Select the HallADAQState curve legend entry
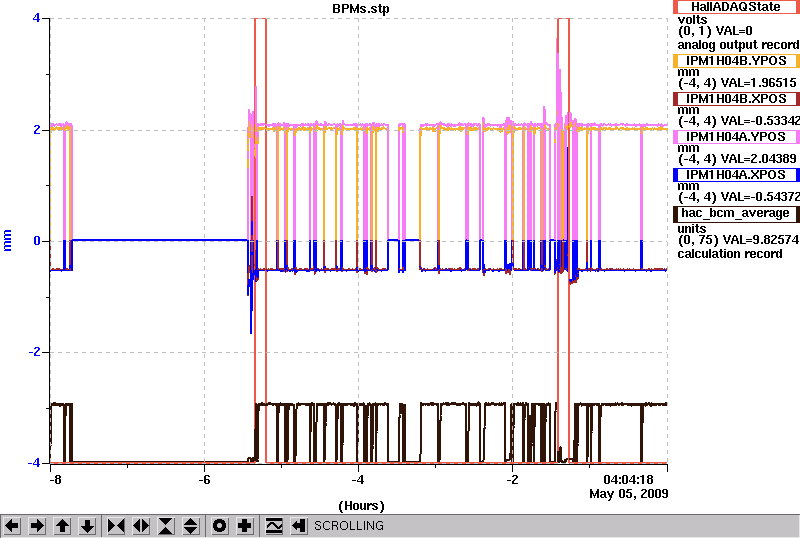 [x=736, y=7]
